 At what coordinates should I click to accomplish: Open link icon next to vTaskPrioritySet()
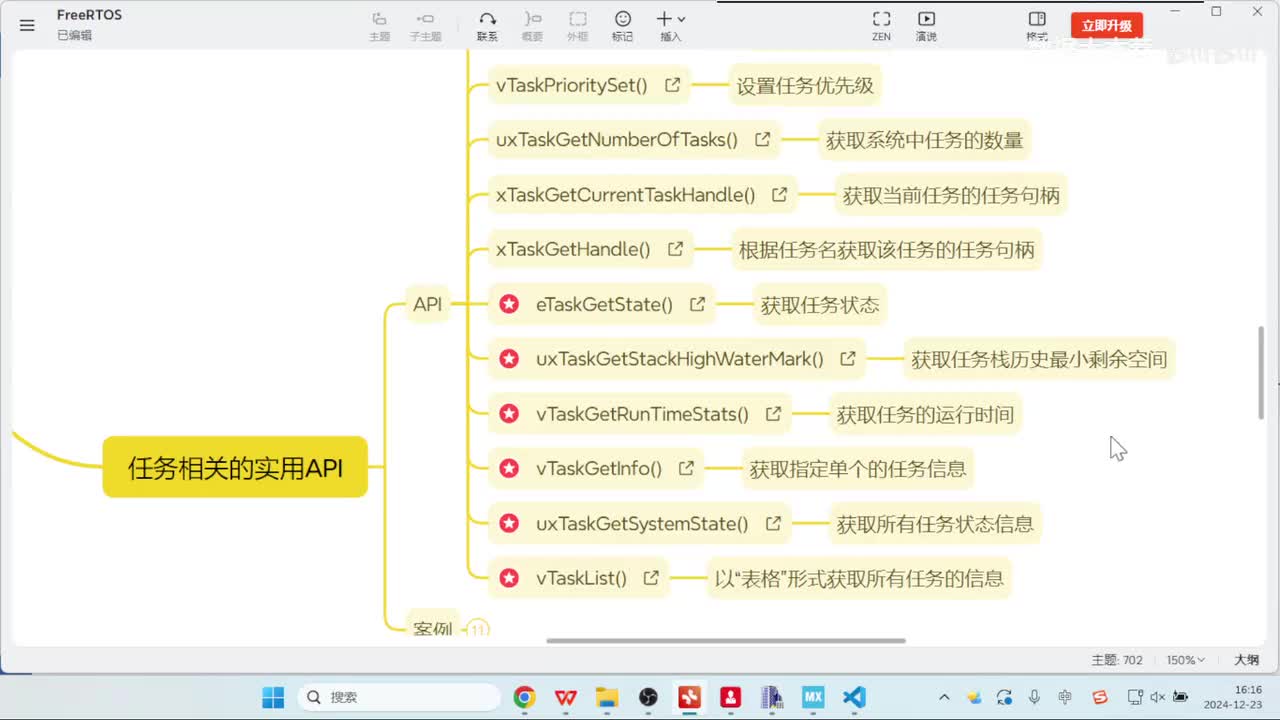(x=673, y=85)
